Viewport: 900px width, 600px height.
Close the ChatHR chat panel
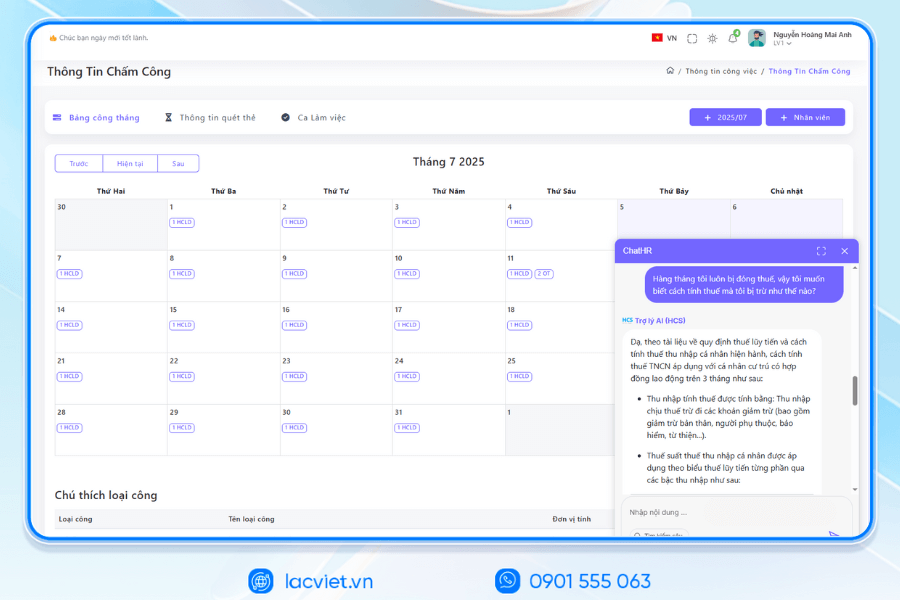click(844, 251)
